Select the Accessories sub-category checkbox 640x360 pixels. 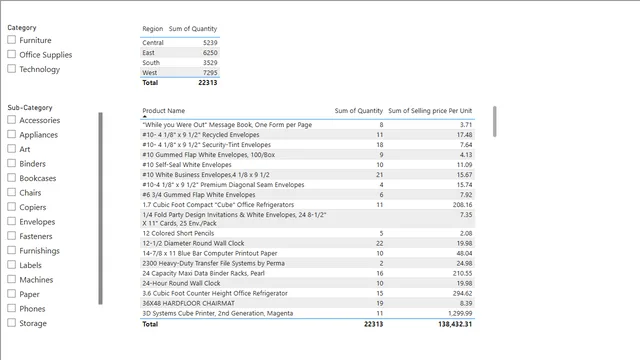coord(11,120)
